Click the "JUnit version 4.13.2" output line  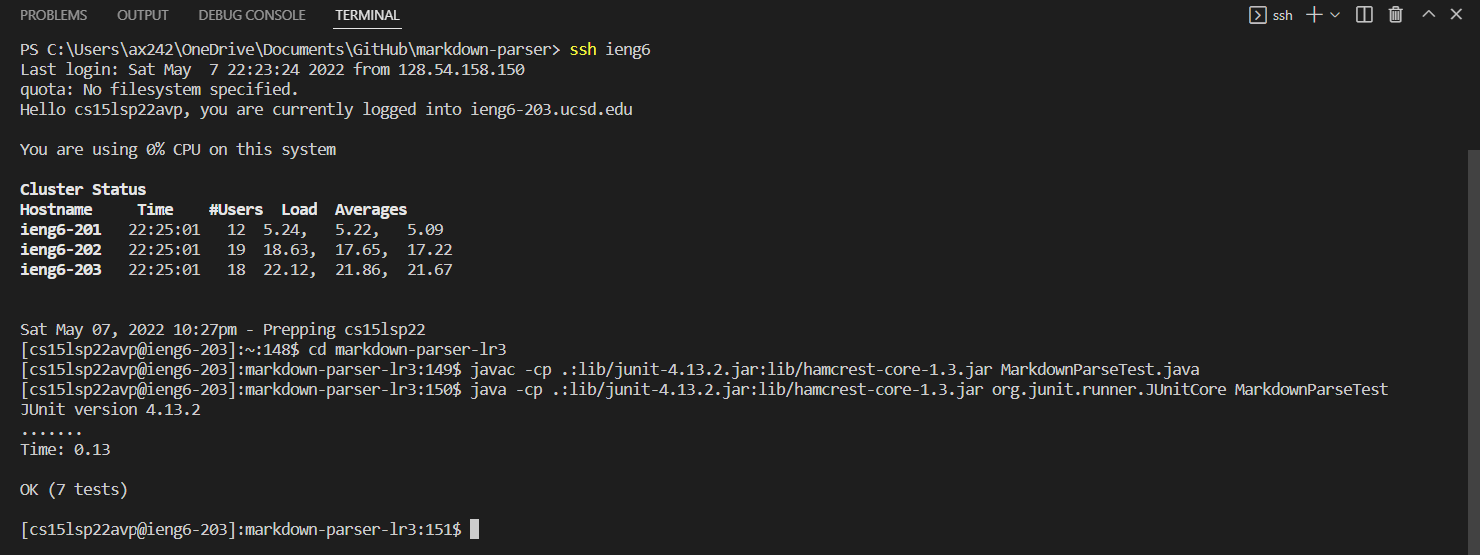tap(110, 410)
